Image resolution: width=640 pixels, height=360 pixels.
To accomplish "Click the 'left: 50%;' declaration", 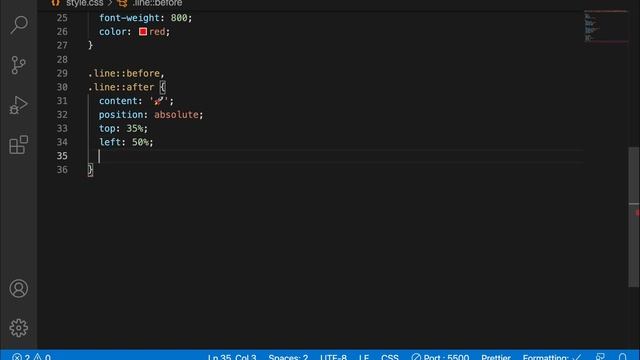I will (126, 142).
